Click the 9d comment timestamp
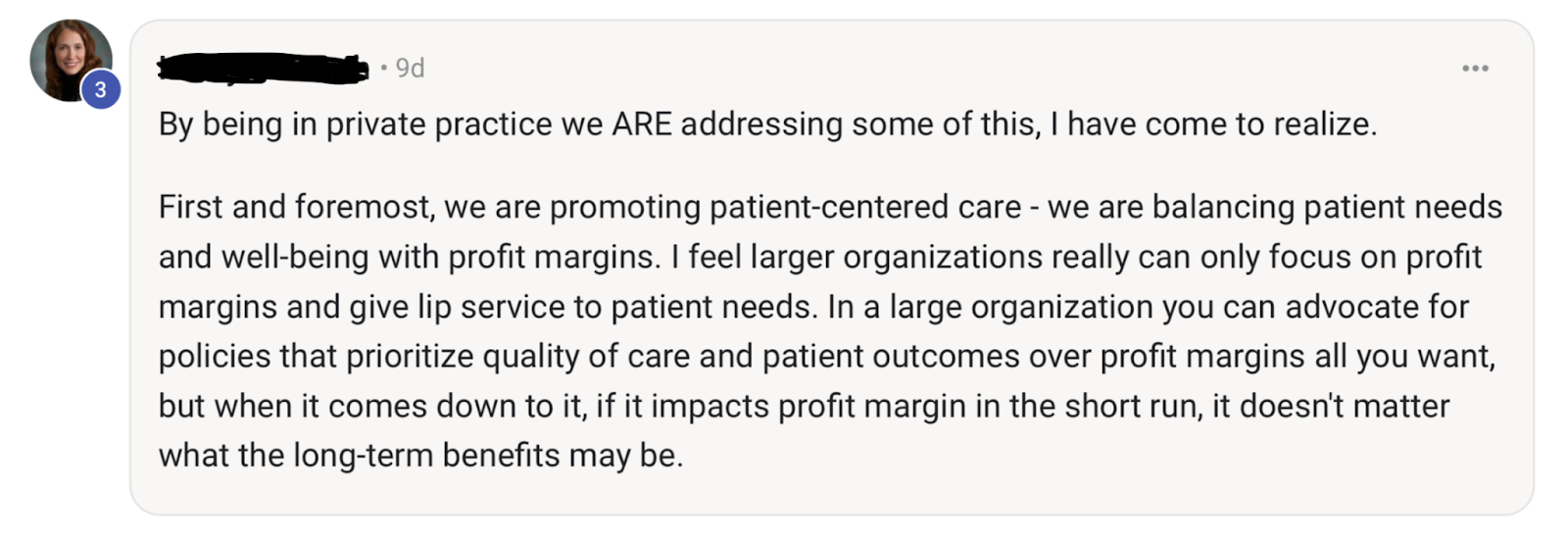The height and width of the screenshot is (538, 1568). 410,69
